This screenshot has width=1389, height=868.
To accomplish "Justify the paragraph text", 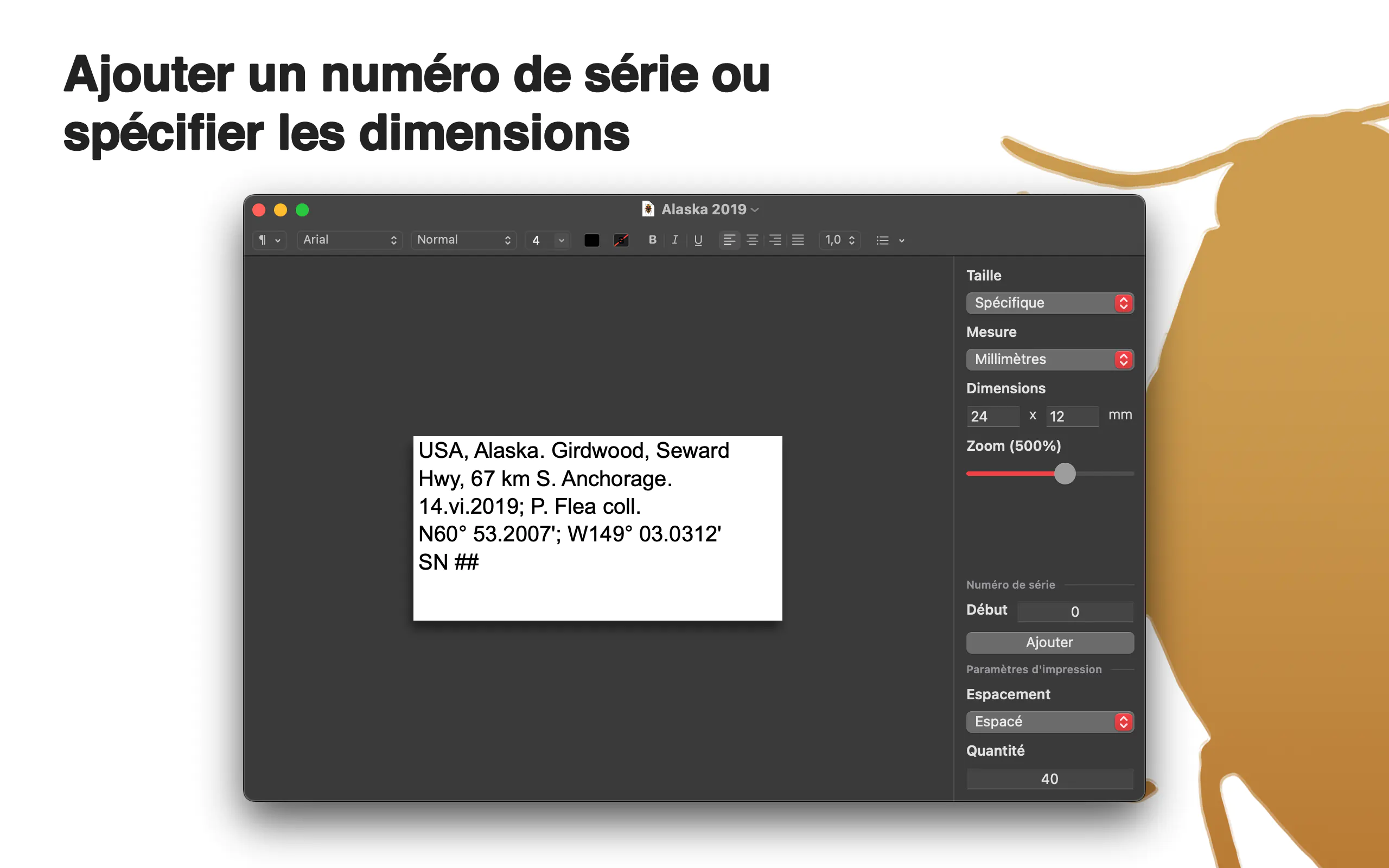I will (x=798, y=240).
